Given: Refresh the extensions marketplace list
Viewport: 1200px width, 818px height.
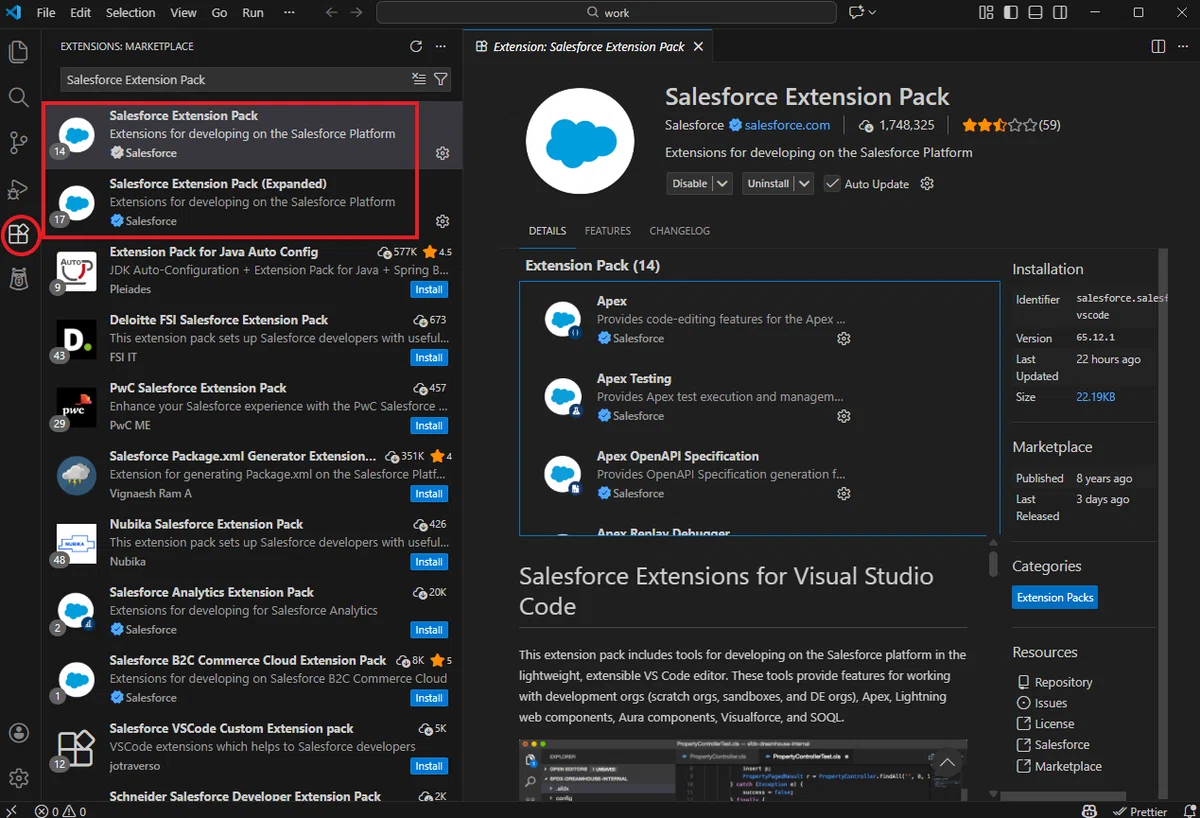Looking at the screenshot, I should tap(416, 47).
